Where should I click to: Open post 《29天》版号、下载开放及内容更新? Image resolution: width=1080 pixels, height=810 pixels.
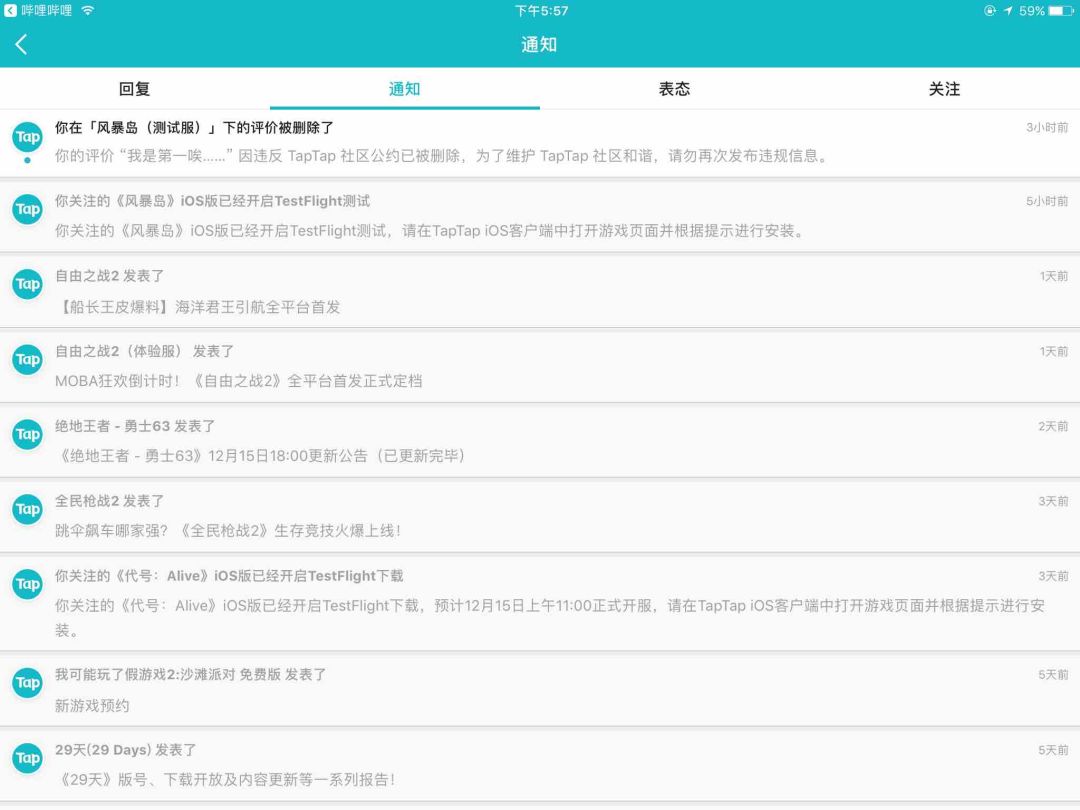225,780
